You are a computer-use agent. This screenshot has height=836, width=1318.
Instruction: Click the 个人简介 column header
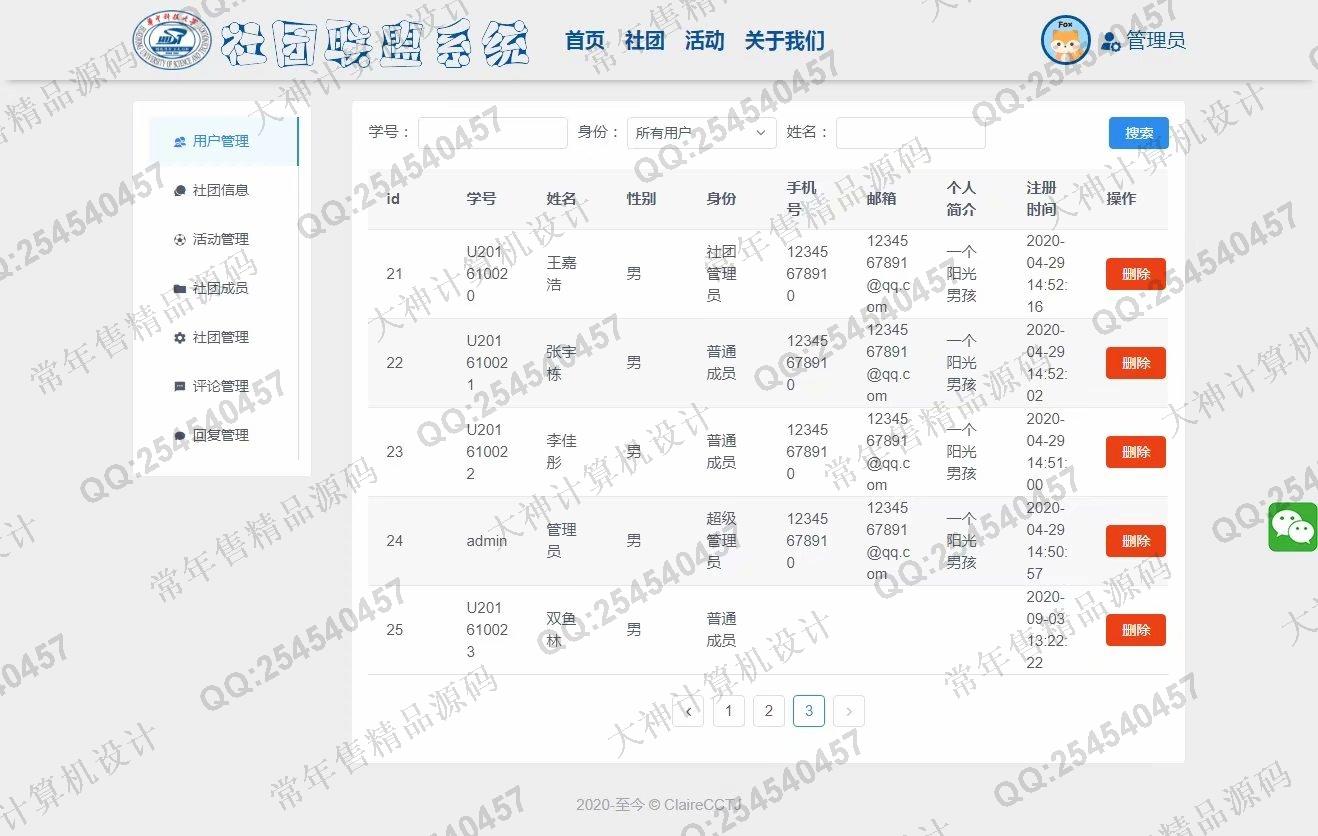point(961,199)
